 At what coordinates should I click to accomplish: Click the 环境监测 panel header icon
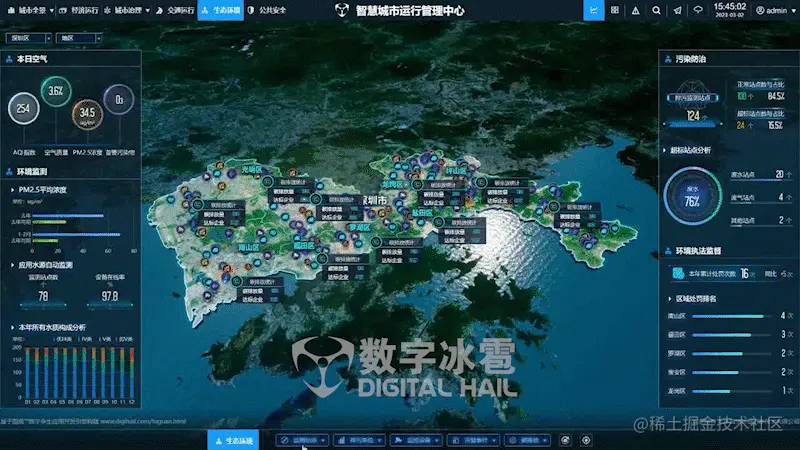coord(9,172)
